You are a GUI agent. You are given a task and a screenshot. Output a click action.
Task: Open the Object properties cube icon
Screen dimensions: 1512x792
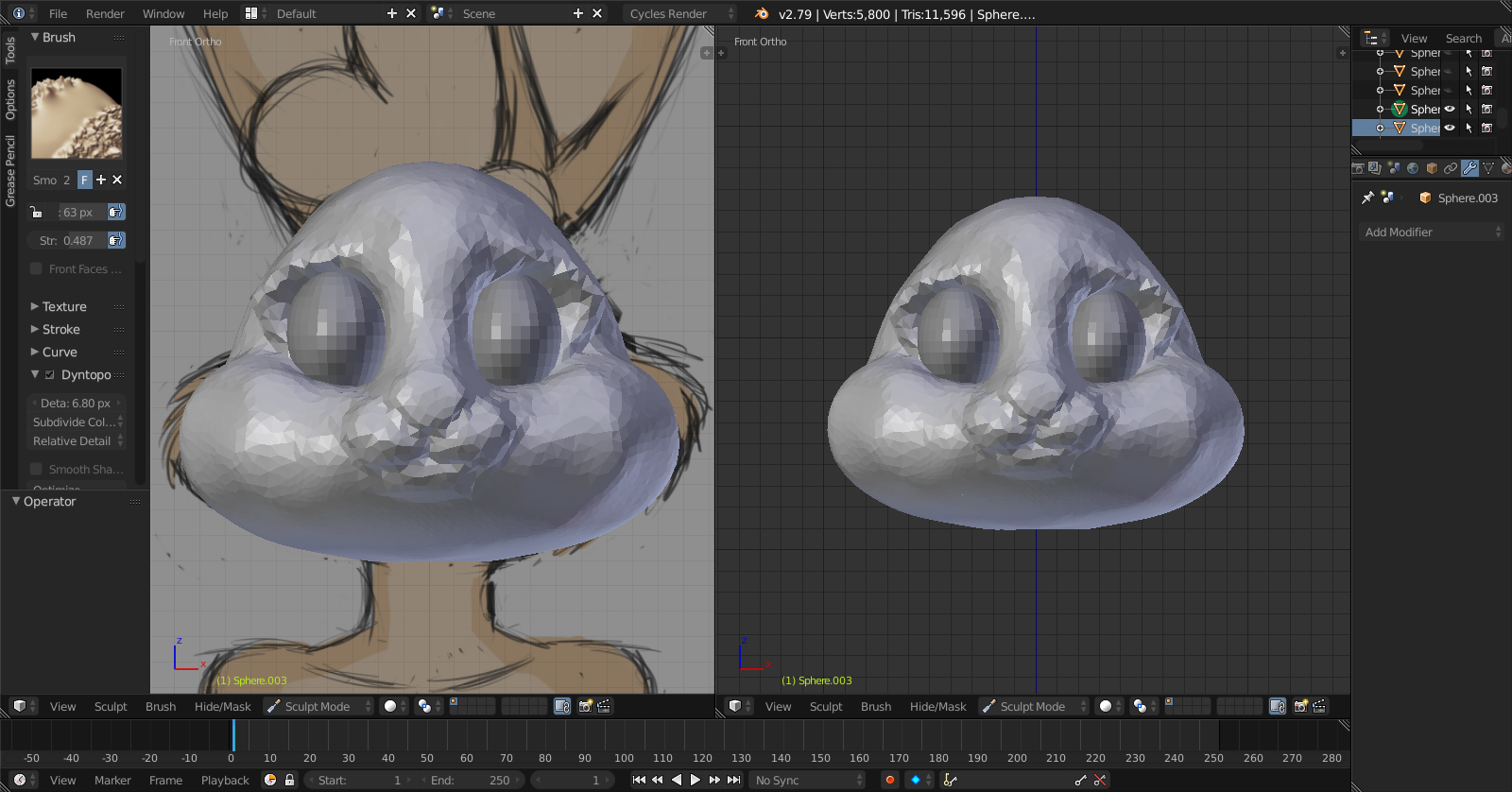pyautogui.click(x=1432, y=168)
